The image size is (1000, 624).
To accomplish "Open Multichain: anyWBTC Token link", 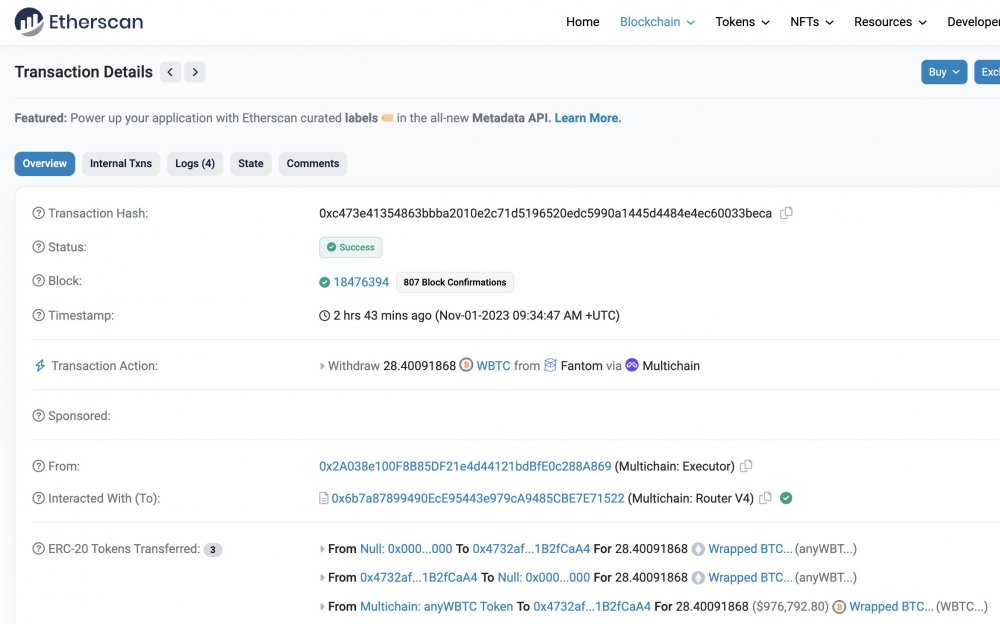I will pyautogui.click(x=436, y=607).
